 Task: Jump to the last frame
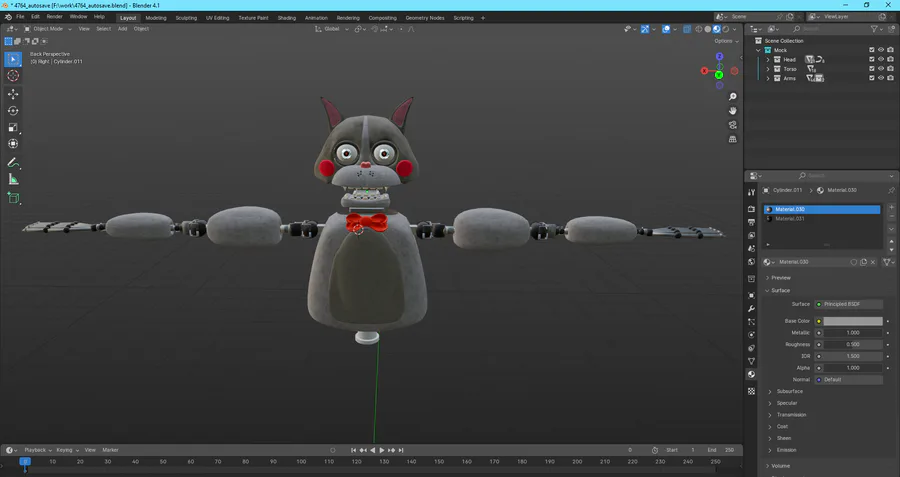point(401,450)
